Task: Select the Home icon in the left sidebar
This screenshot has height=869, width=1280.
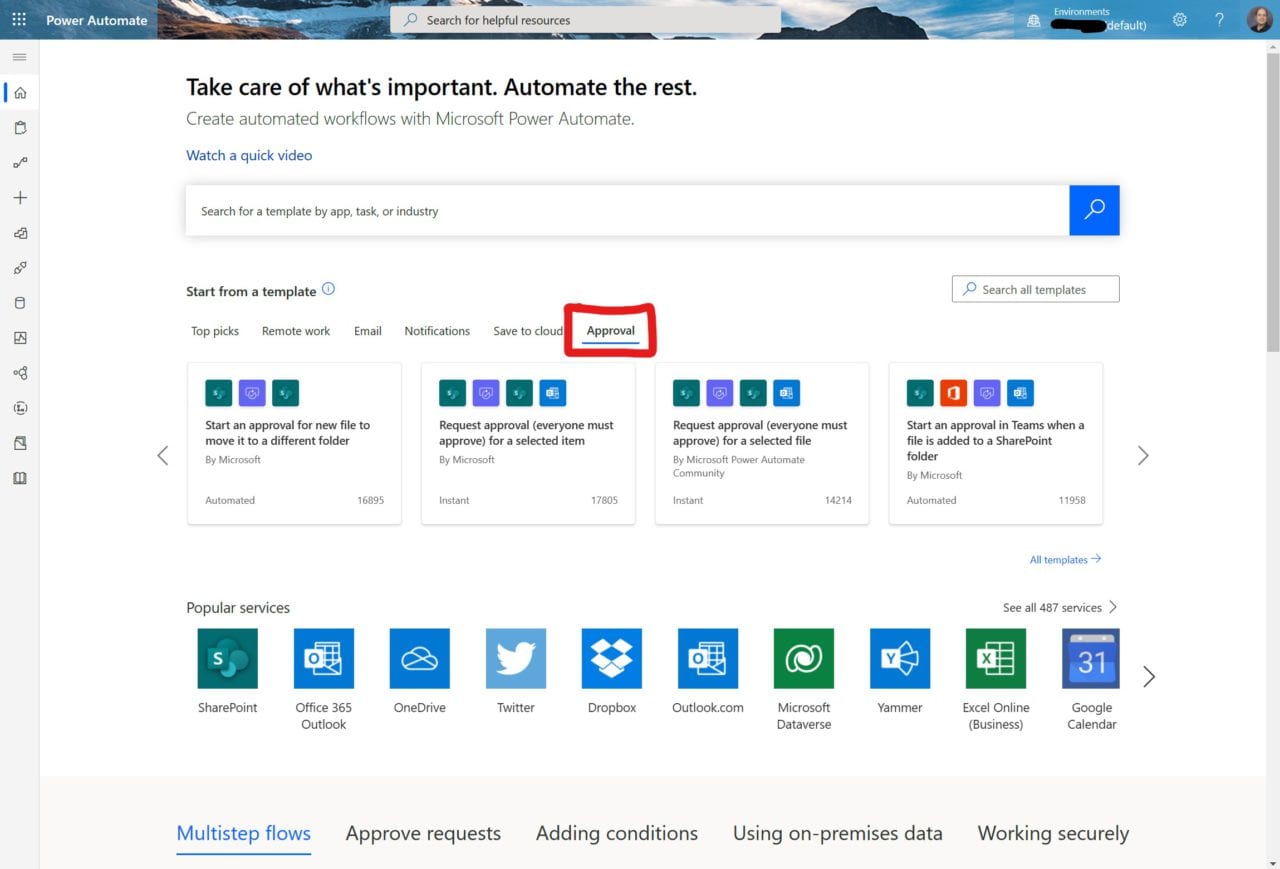Action: [x=18, y=92]
